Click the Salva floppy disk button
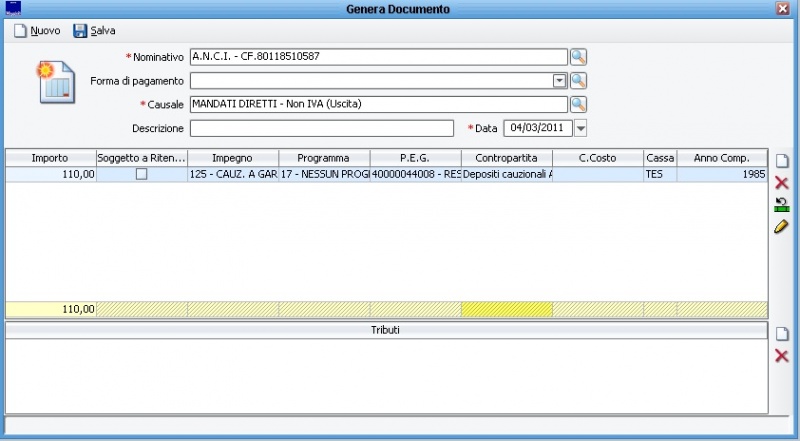The width and height of the screenshot is (800, 441). click(94, 31)
